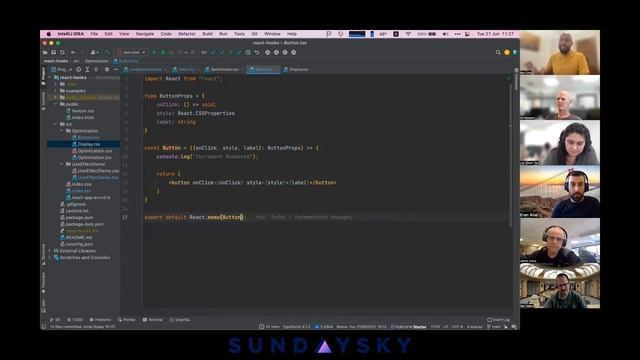This screenshot has width=640, height=360.
Task: Open the Git menu
Action: [254, 34]
